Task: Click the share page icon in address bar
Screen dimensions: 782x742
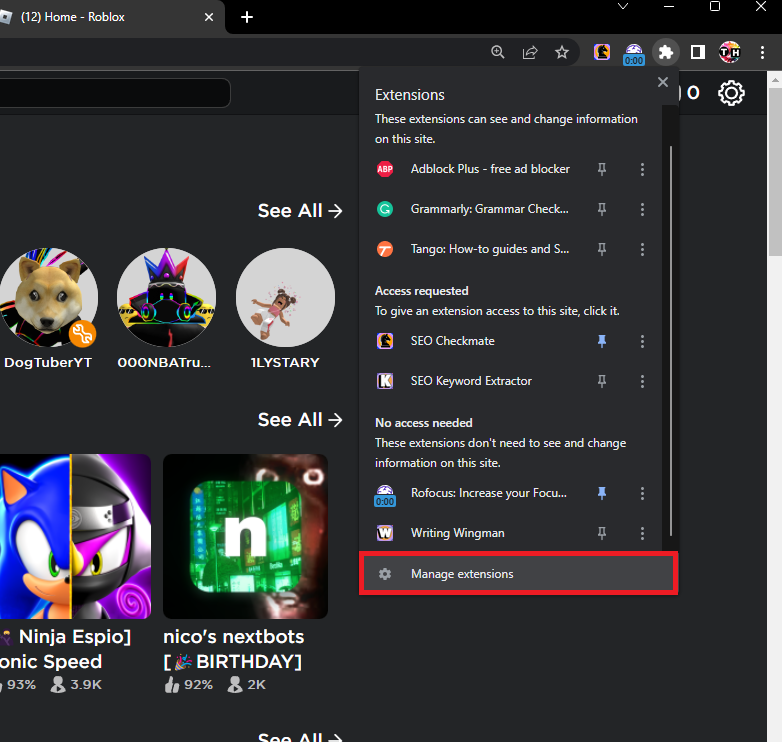Action: coord(530,52)
